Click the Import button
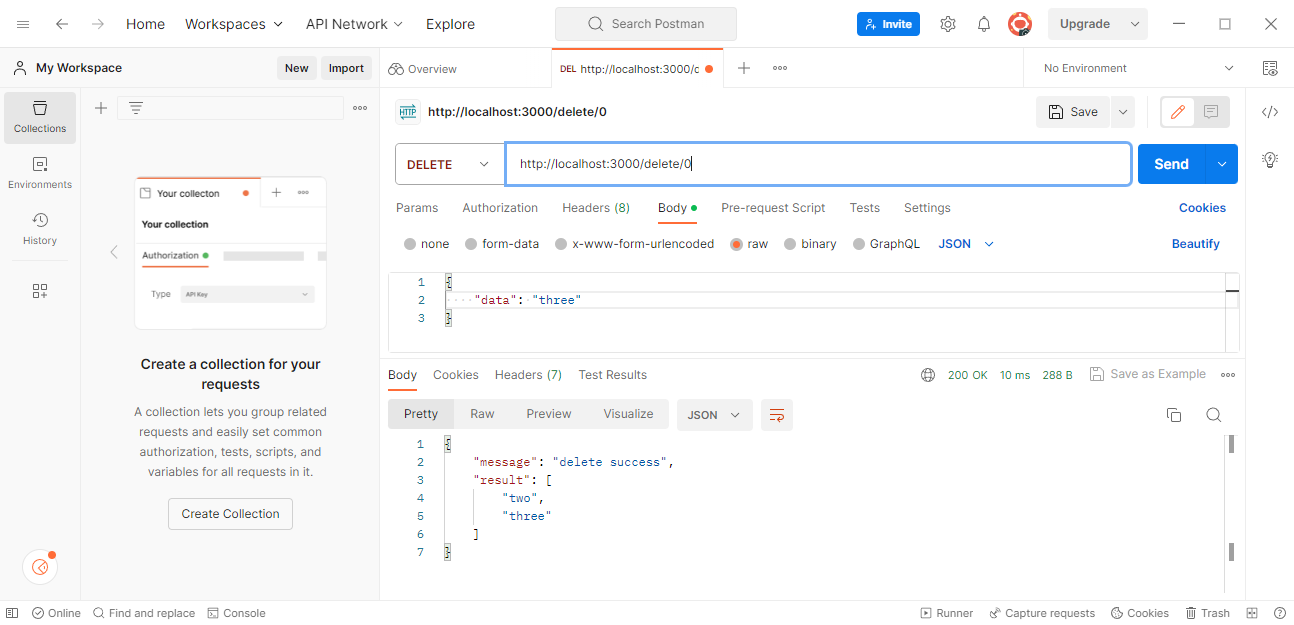 tap(346, 68)
